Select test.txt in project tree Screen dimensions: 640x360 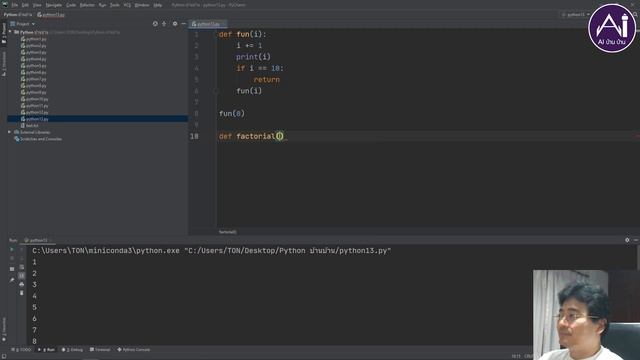(x=30, y=126)
